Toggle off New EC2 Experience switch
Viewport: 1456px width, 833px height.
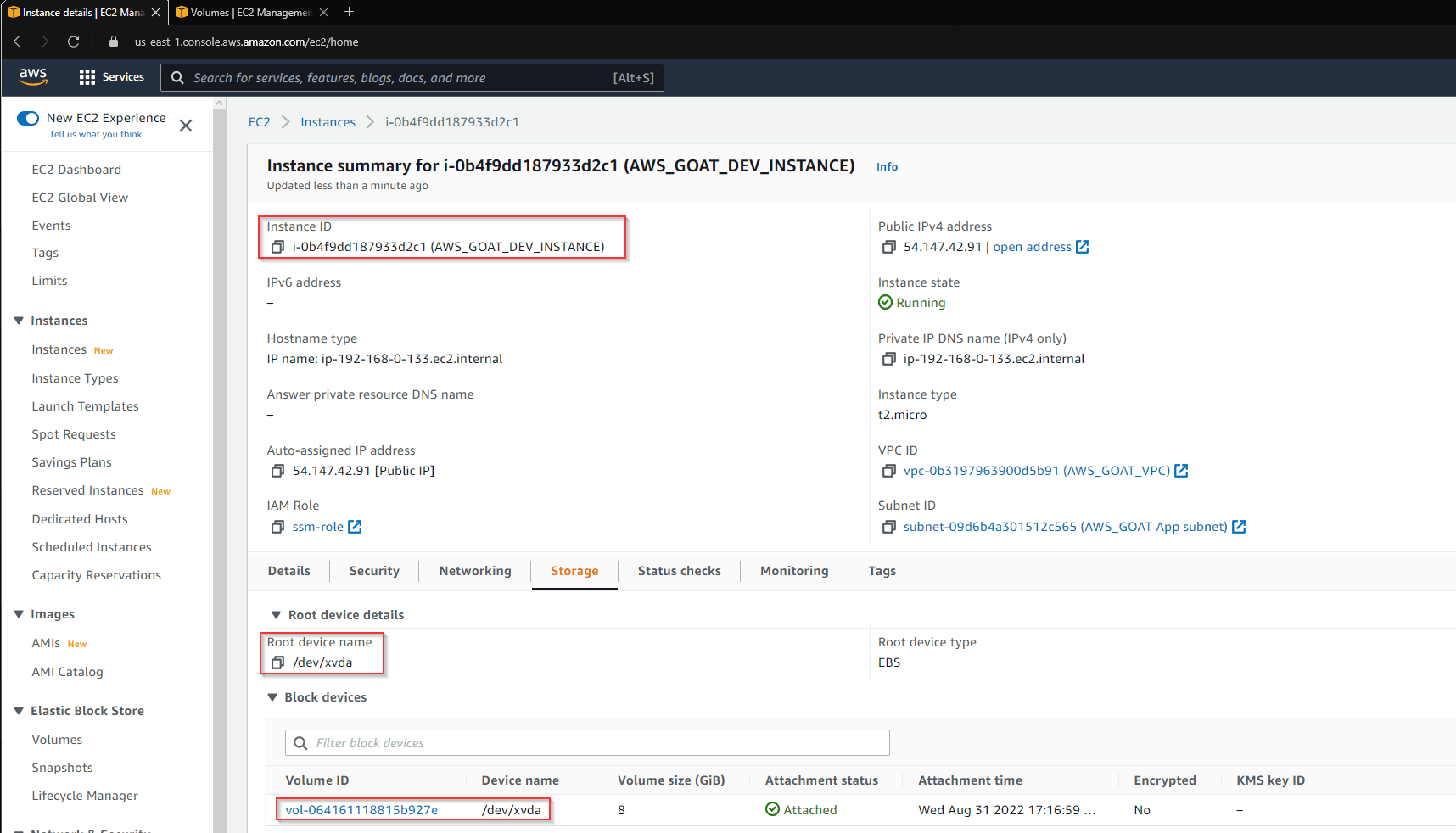click(28, 118)
